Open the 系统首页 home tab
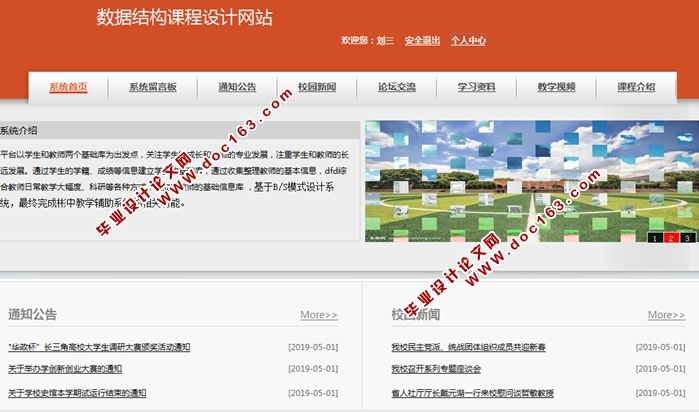Image resolution: width=699 pixels, height=412 pixels. [68, 87]
